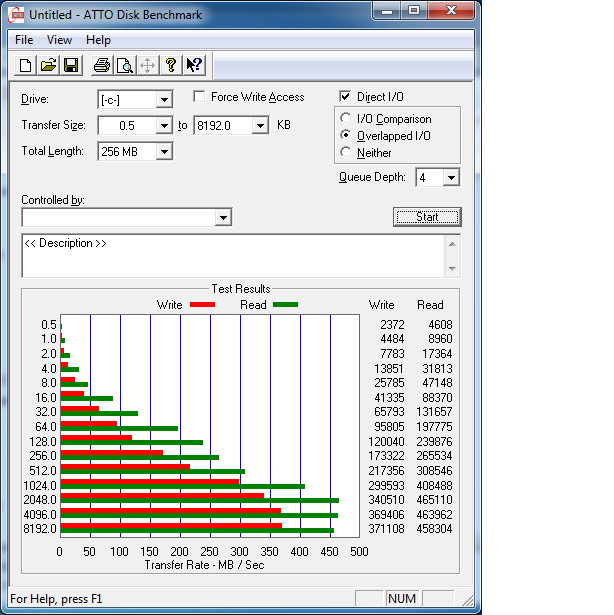
Task: Select the I/O Comparison radio button
Action: click(x=346, y=118)
